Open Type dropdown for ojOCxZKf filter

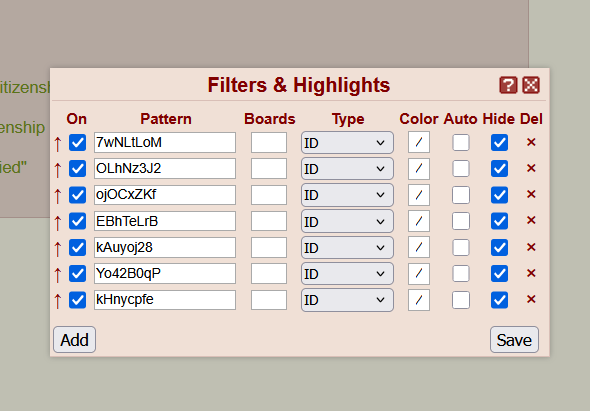pos(347,195)
